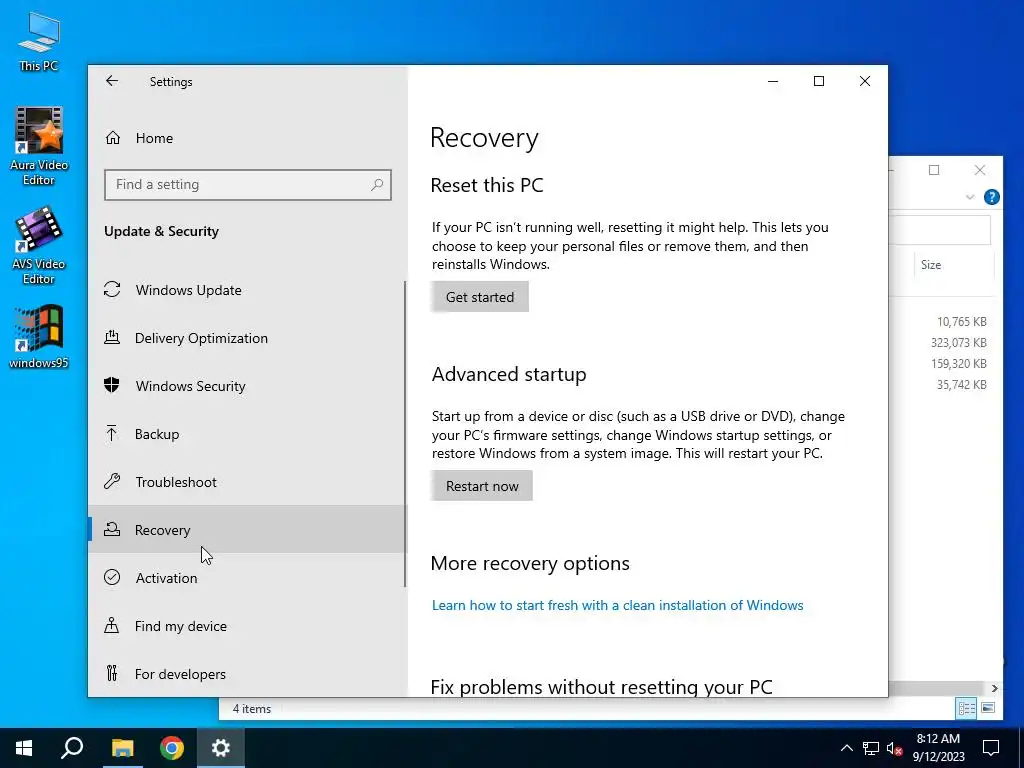Select Recovery in the sidebar
The height and width of the screenshot is (768, 1024).
247,530
